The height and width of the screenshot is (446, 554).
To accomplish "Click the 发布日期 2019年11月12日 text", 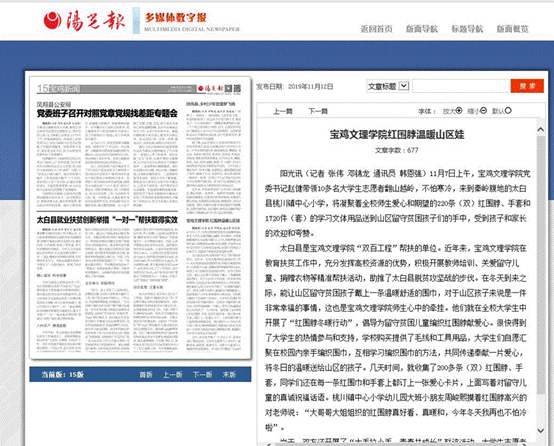I will click(x=295, y=87).
